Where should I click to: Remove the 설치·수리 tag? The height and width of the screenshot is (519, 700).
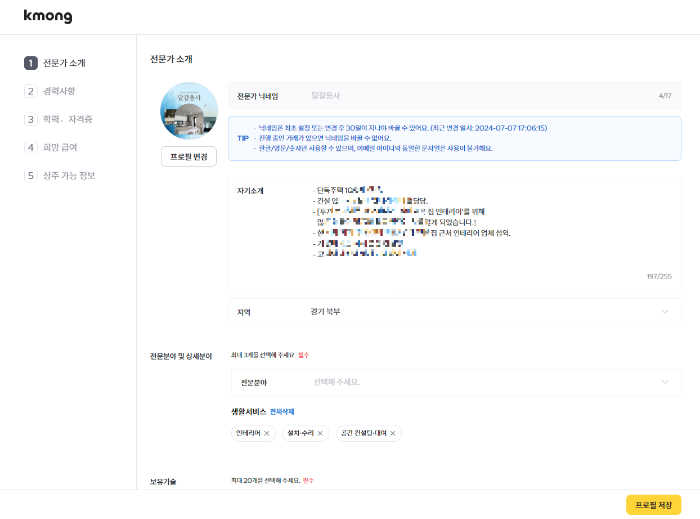click(x=320, y=433)
